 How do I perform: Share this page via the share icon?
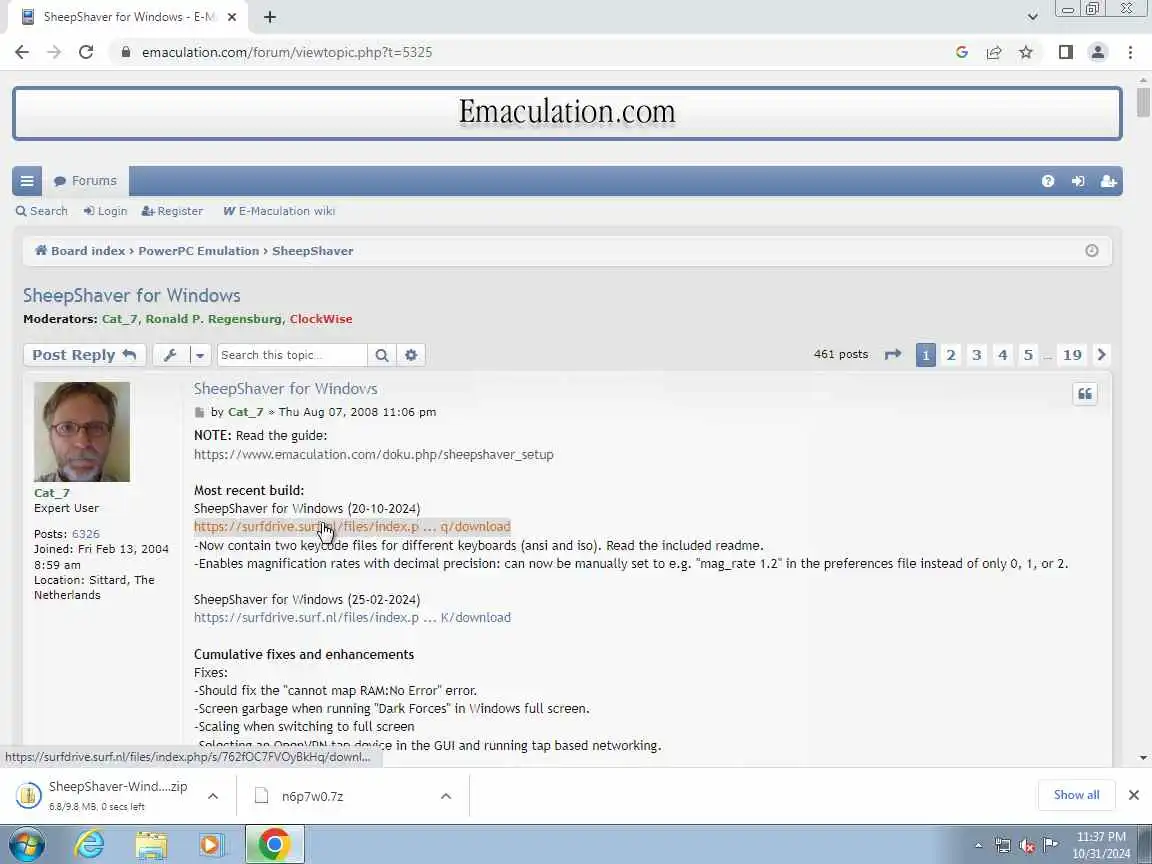(x=993, y=52)
